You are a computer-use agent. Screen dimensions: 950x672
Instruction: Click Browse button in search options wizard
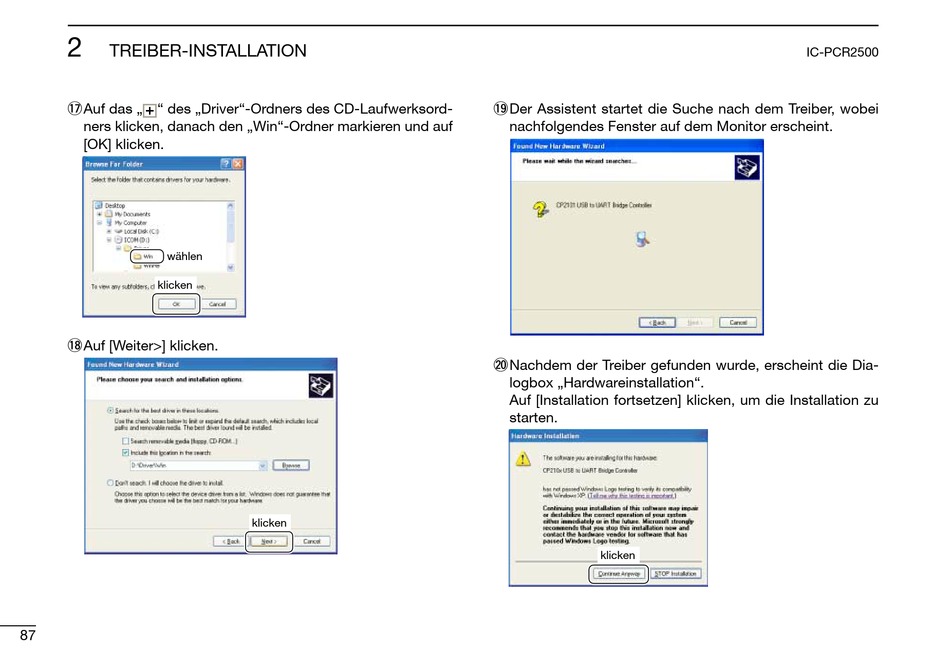coord(291,465)
